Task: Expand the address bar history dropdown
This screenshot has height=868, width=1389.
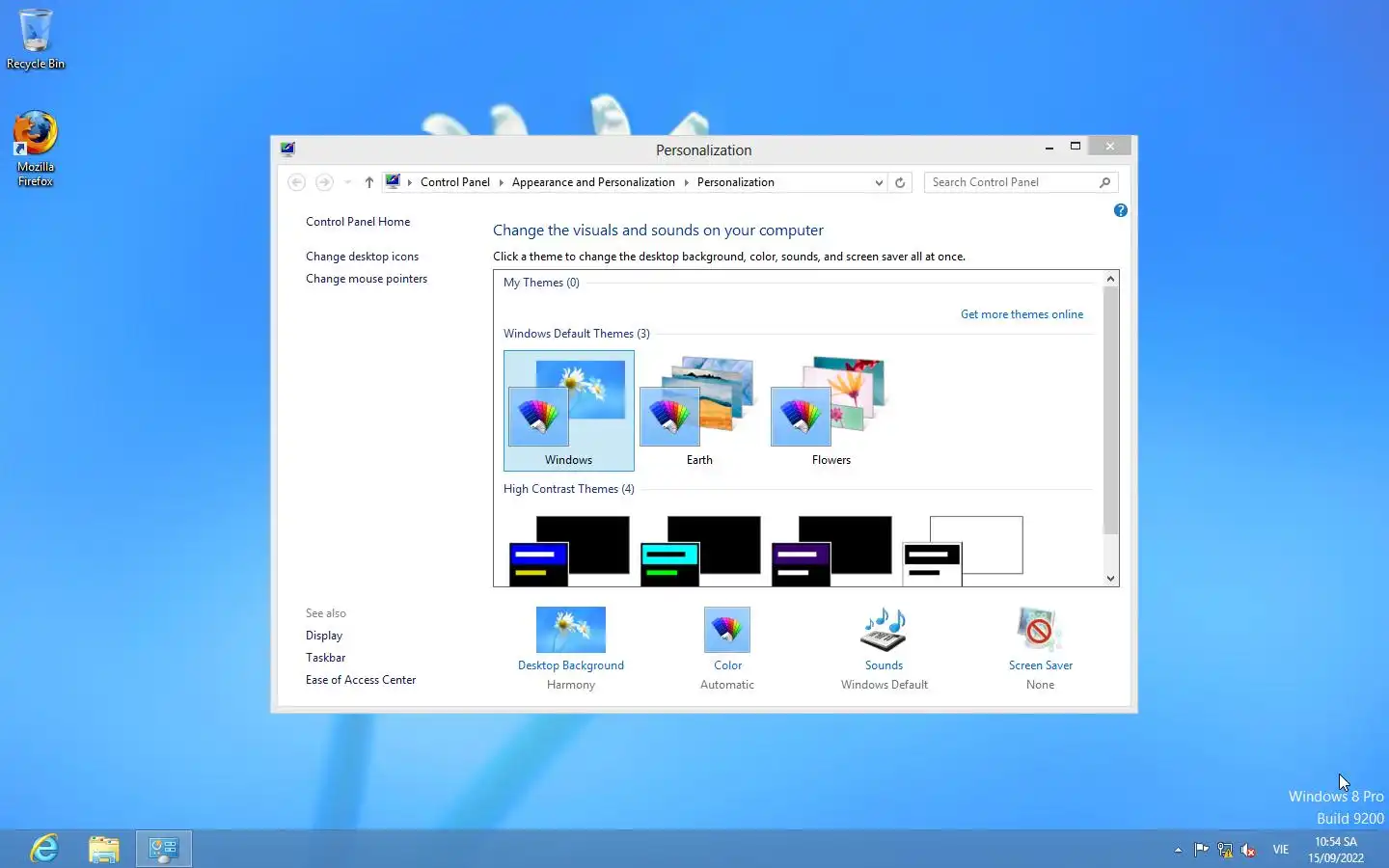Action: (879, 182)
